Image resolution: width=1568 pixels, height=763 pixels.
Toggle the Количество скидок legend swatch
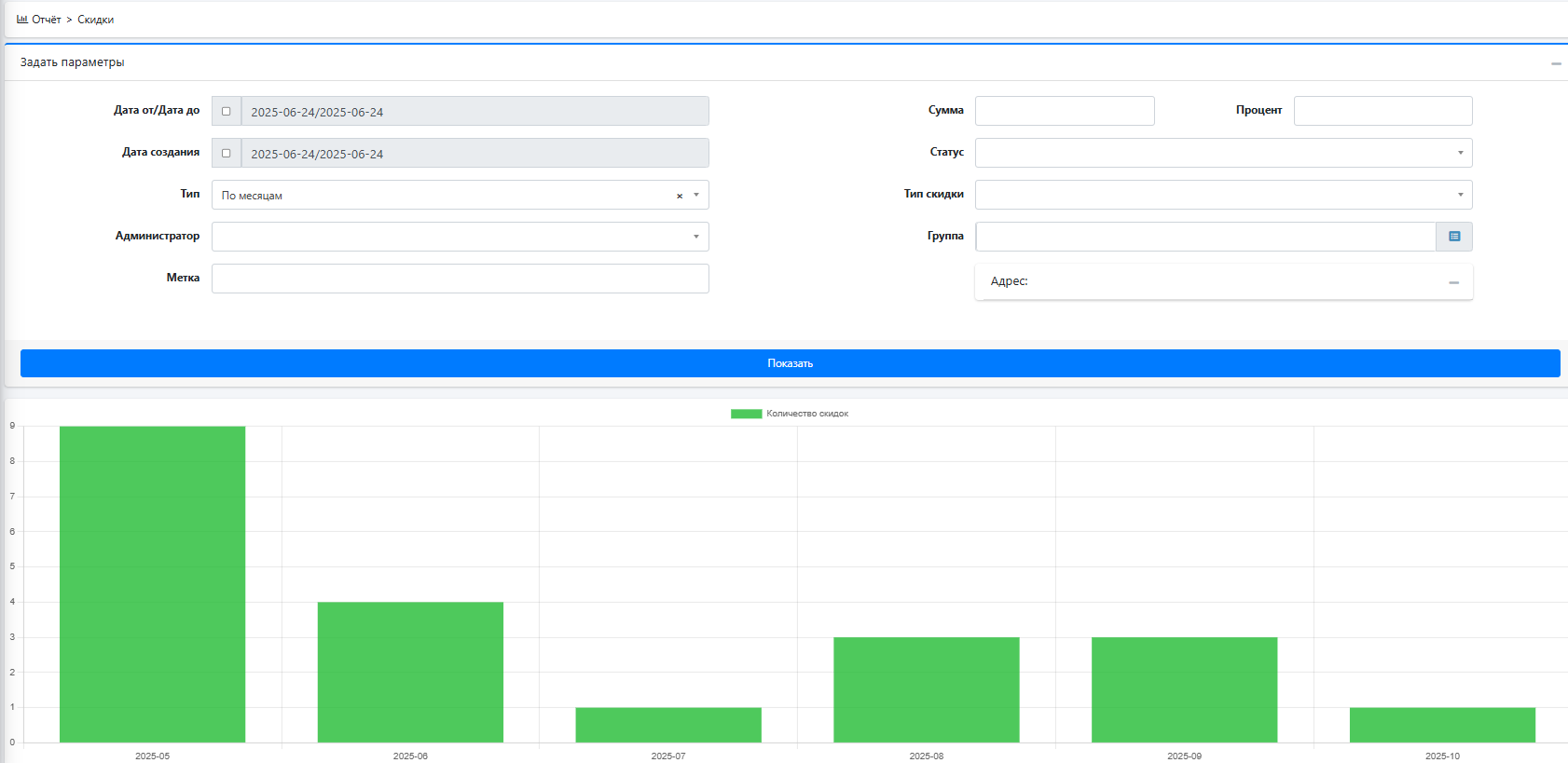click(x=746, y=414)
